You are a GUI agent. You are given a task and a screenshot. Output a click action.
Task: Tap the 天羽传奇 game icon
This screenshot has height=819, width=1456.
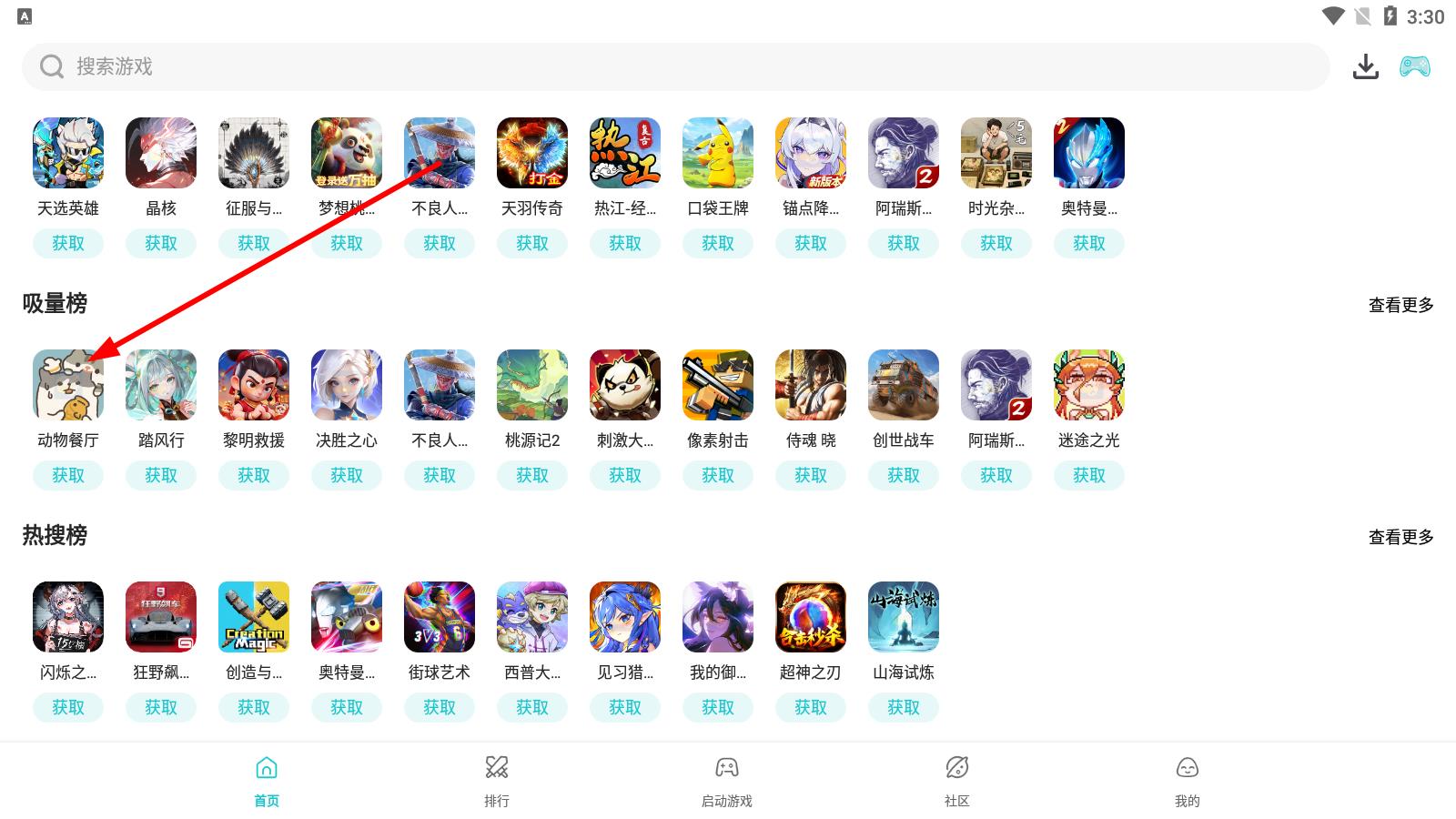pyautogui.click(x=532, y=153)
